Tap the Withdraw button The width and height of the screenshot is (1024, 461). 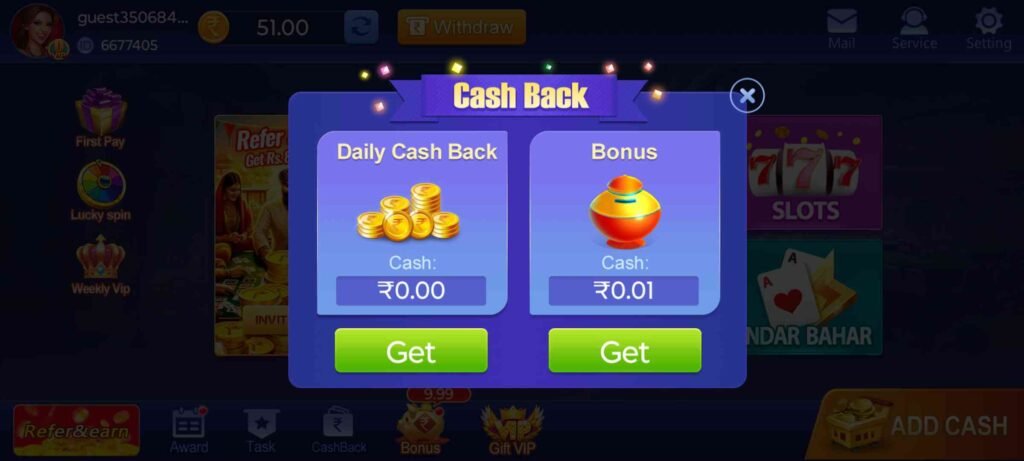click(462, 27)
